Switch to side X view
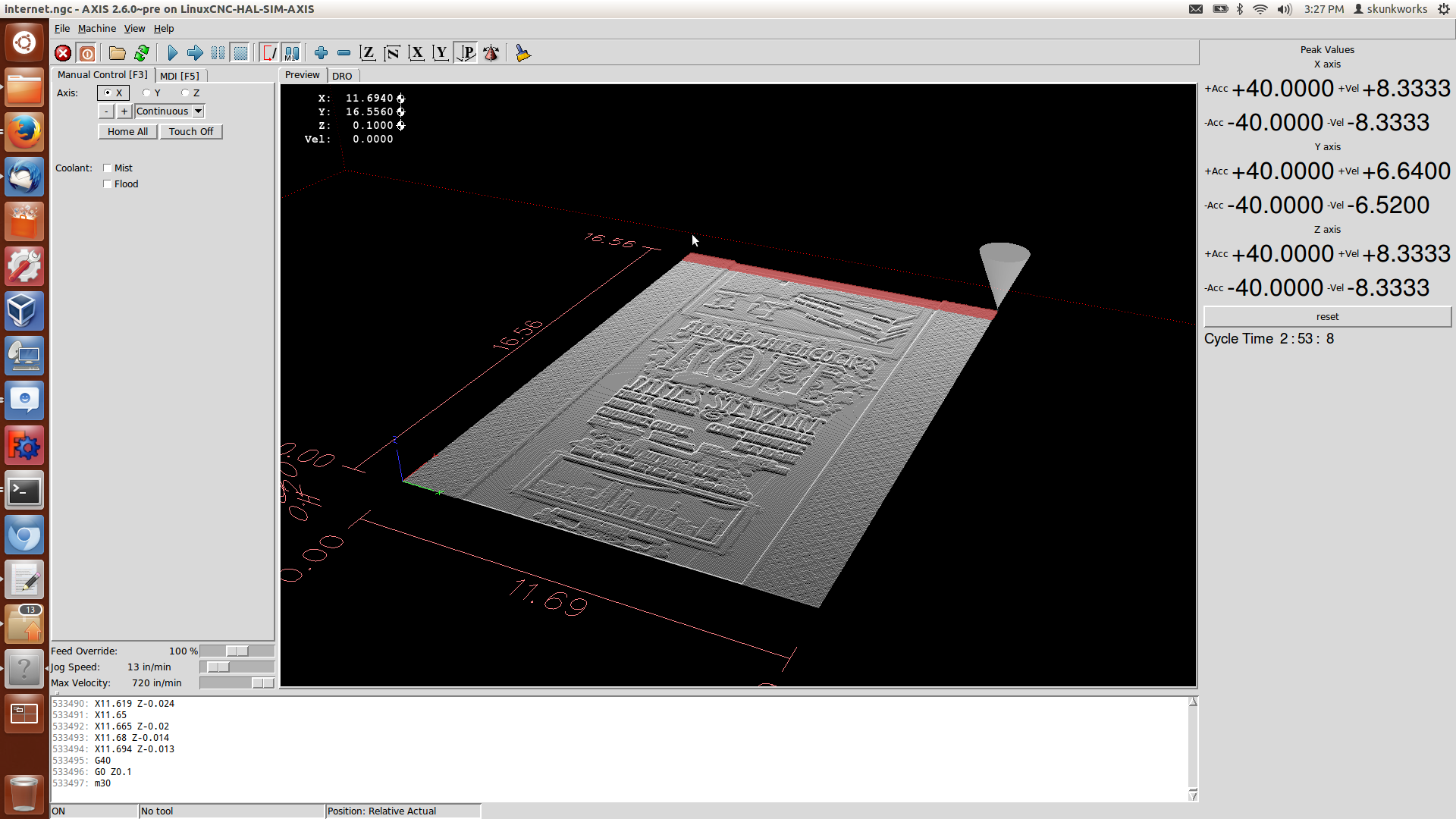This screenshot has width=1456, height=819. pos(416,53)
